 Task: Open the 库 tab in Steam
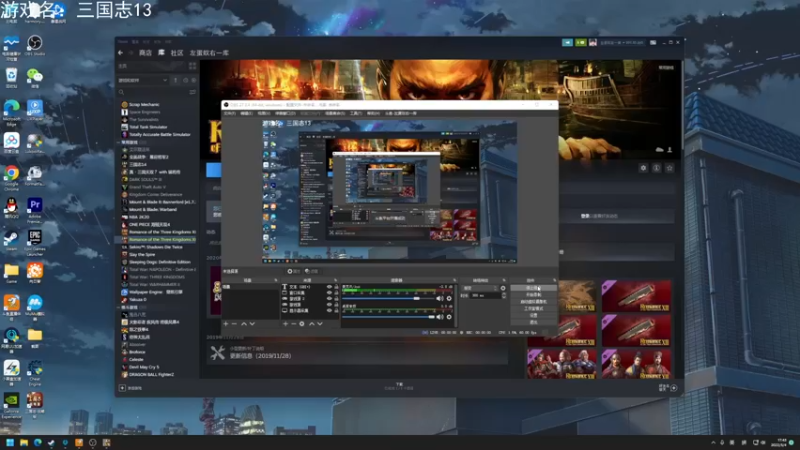tap(161, 53)
